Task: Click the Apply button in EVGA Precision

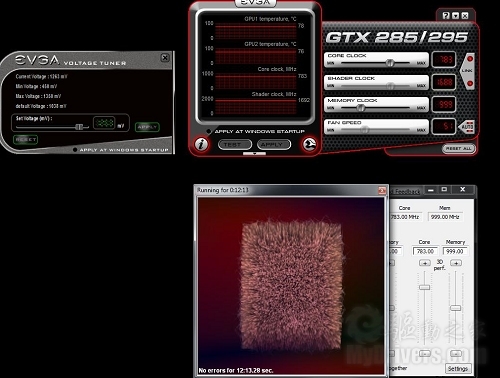Action: 274,144
